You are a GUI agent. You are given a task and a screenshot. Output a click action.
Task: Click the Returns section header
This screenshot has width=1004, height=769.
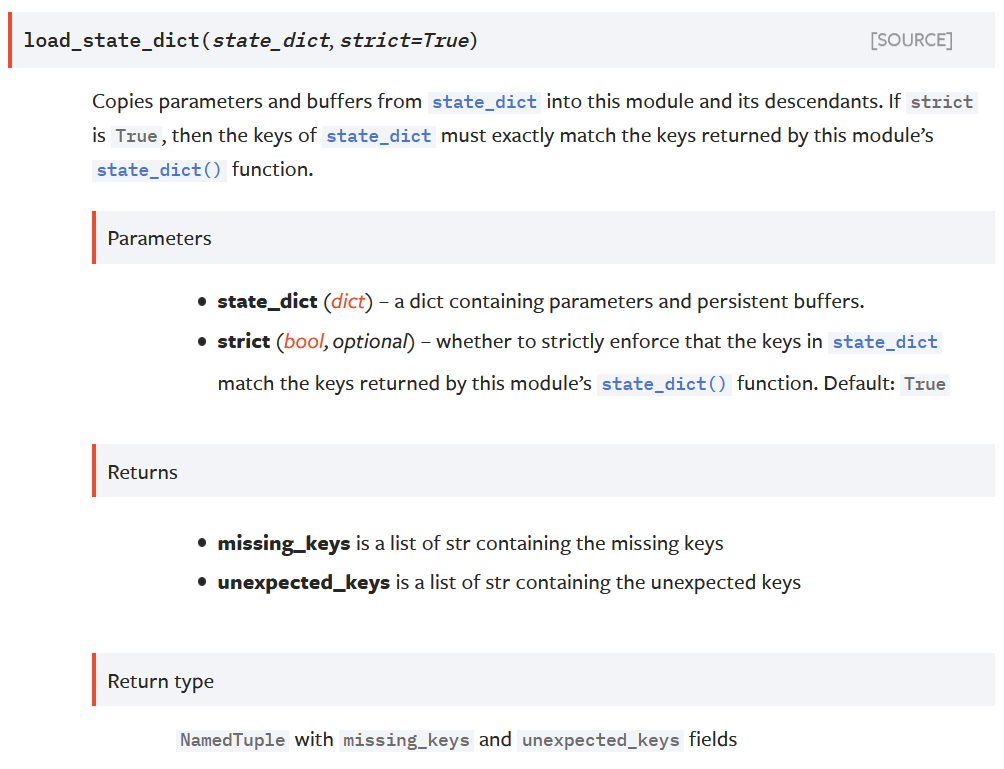[x=141, y=471]
